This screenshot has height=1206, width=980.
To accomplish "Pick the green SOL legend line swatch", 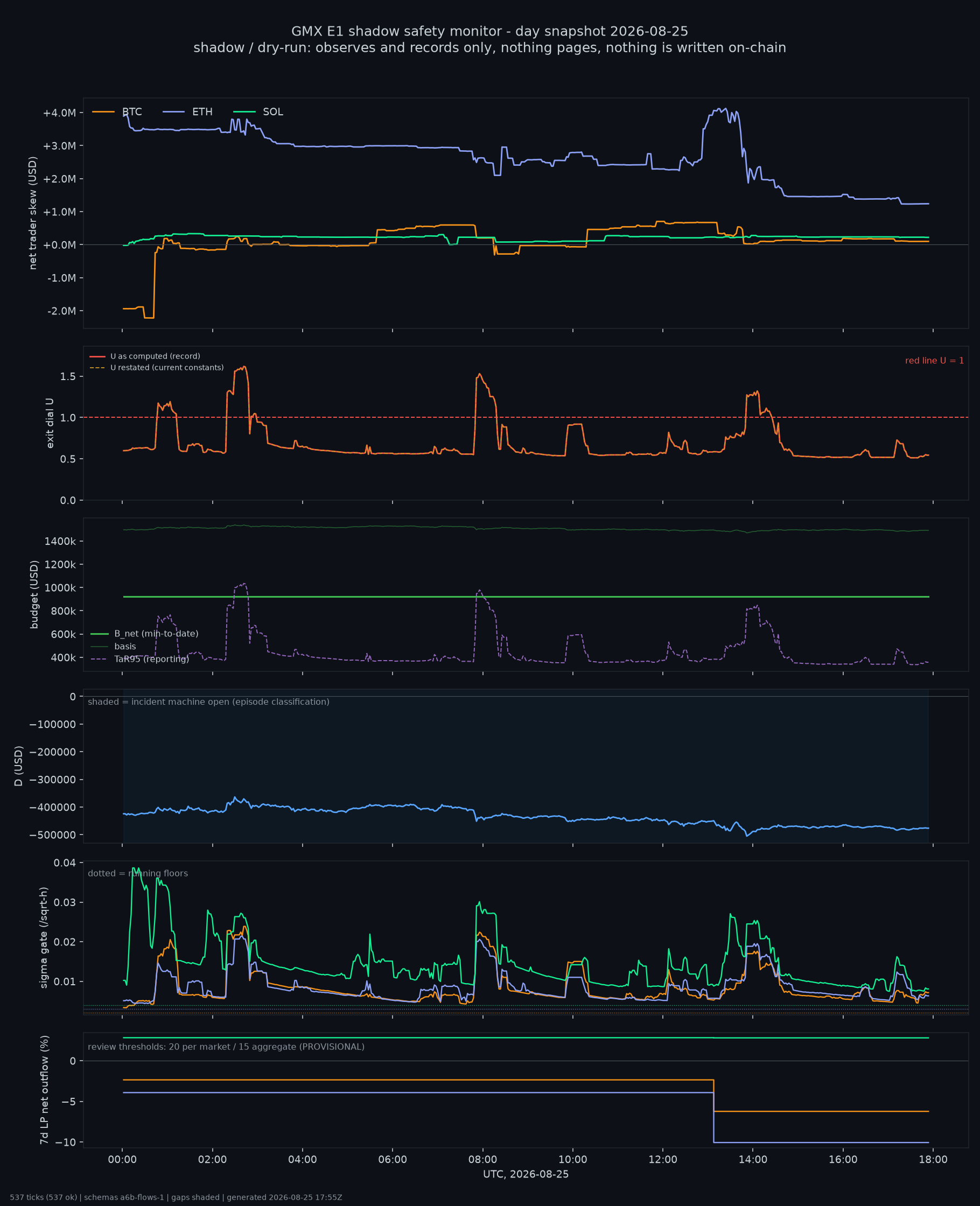I will coord(244,112).
